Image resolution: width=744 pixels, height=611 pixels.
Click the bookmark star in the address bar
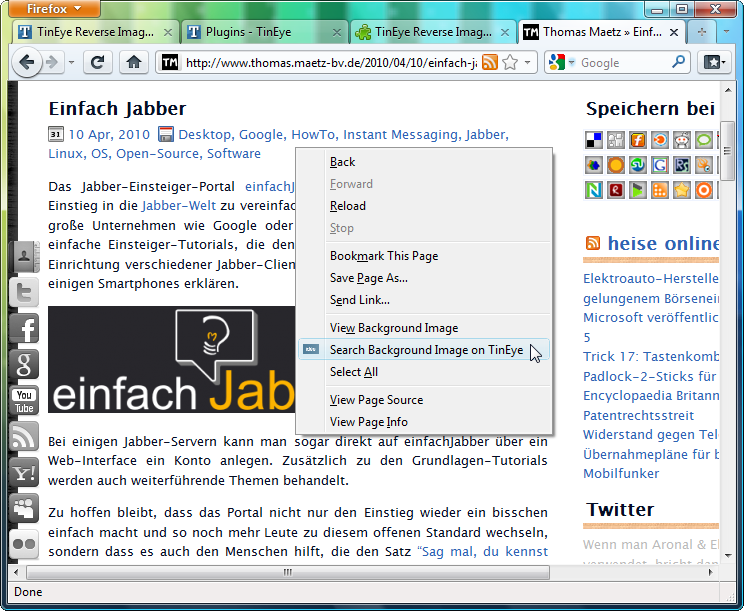click(510, 62)
